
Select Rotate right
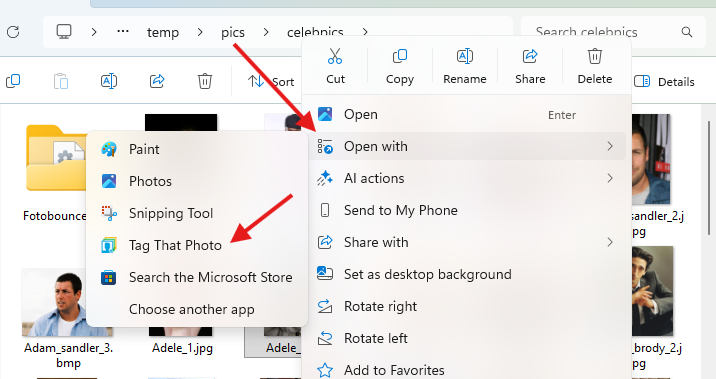click(x=467, y=306)
